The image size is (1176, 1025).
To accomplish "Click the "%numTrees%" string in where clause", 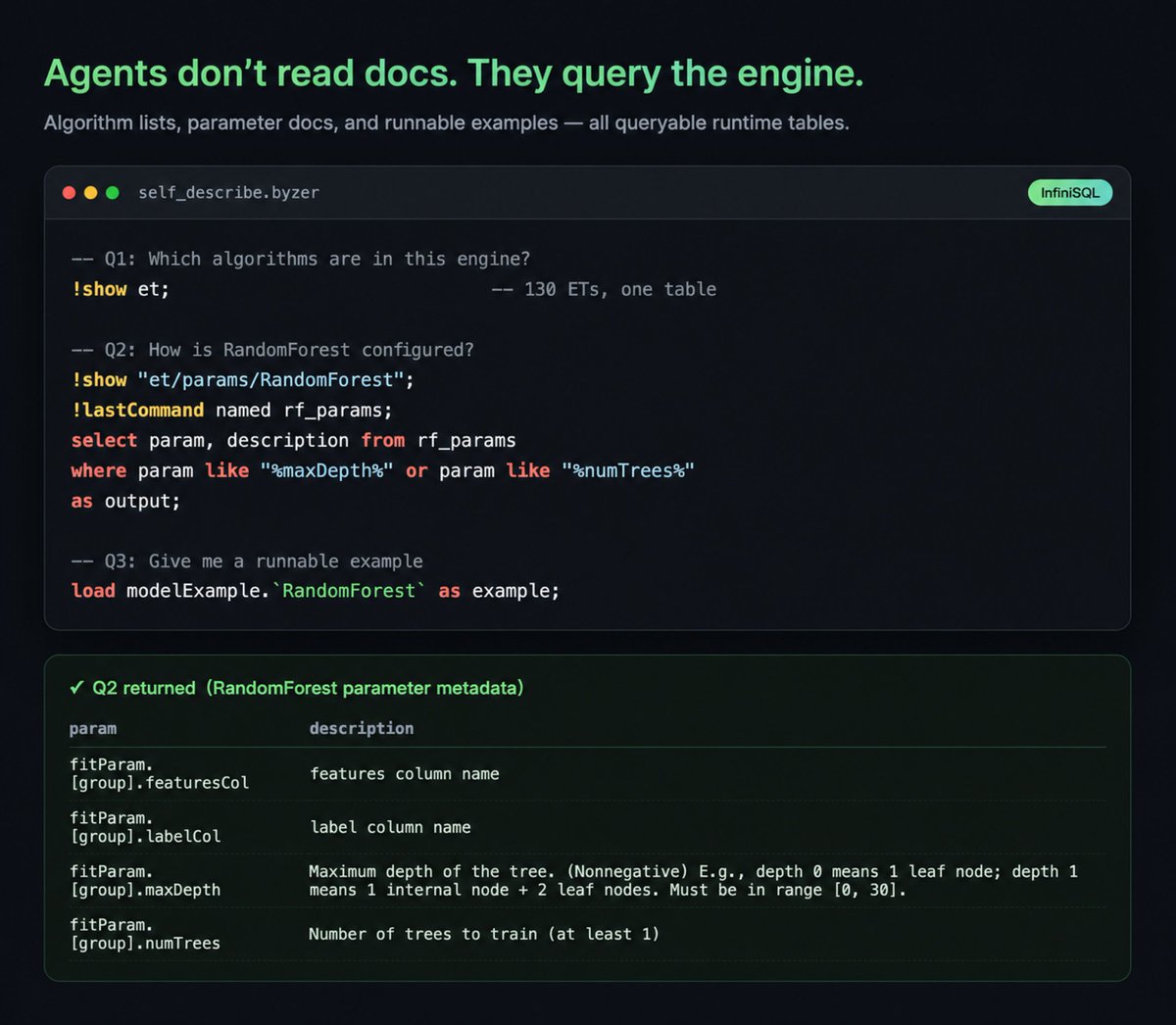I will coord(628,471).
